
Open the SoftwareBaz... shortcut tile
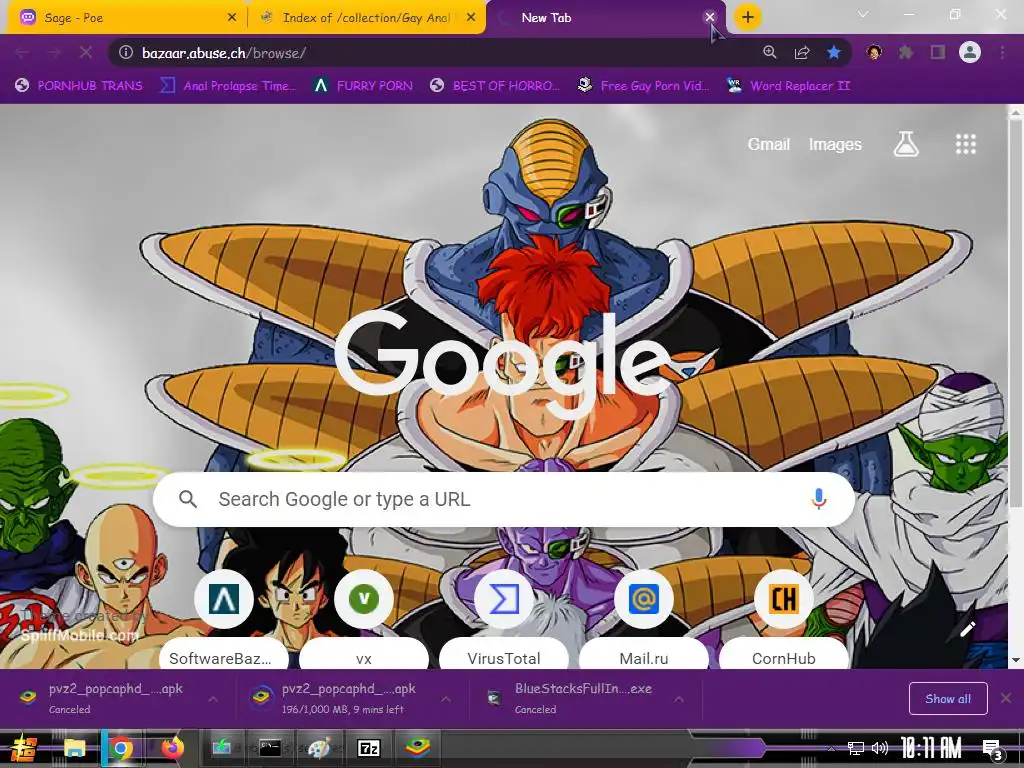224,620
